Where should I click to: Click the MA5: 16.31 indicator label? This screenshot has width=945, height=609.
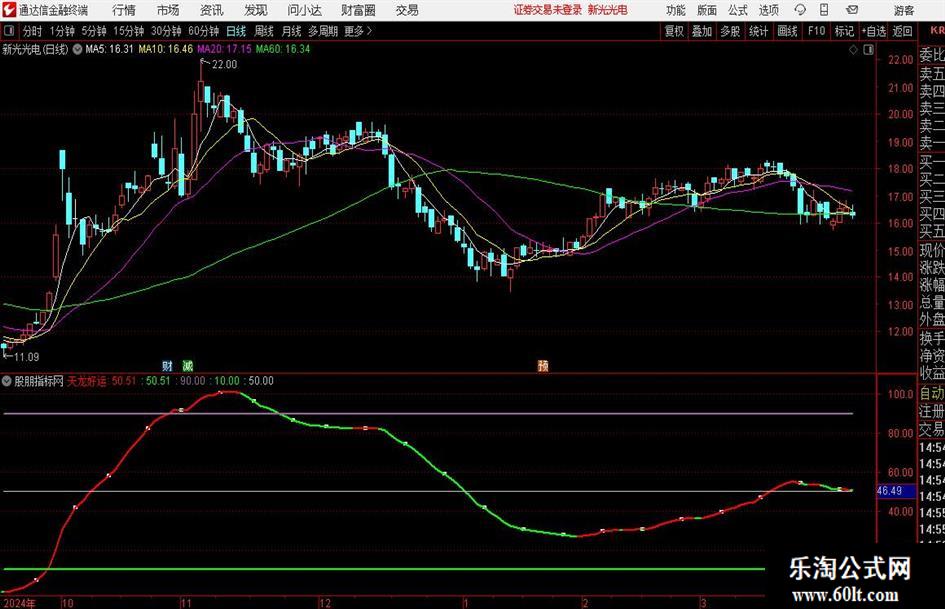click(109, 49)
